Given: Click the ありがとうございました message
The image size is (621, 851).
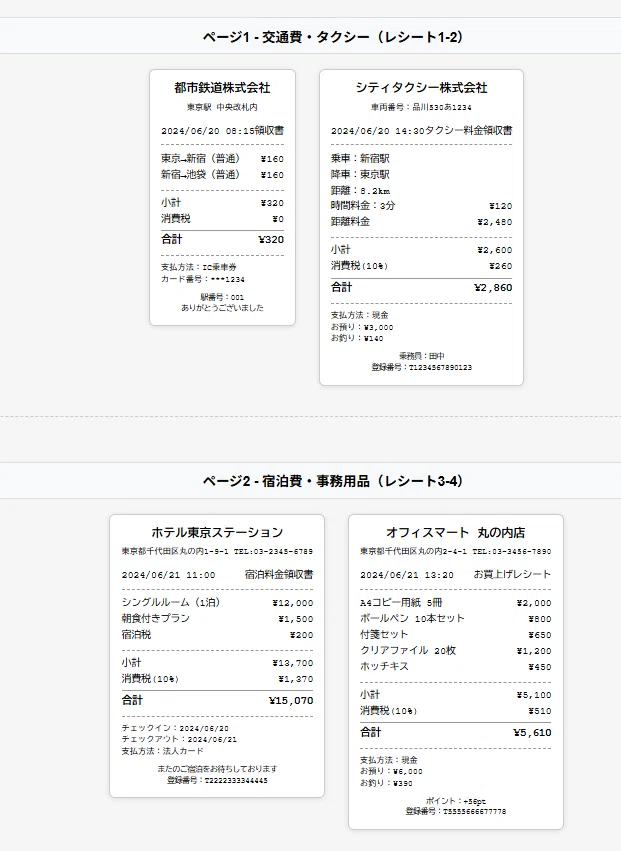Looking at the screenshot, I should click(222, 308).
